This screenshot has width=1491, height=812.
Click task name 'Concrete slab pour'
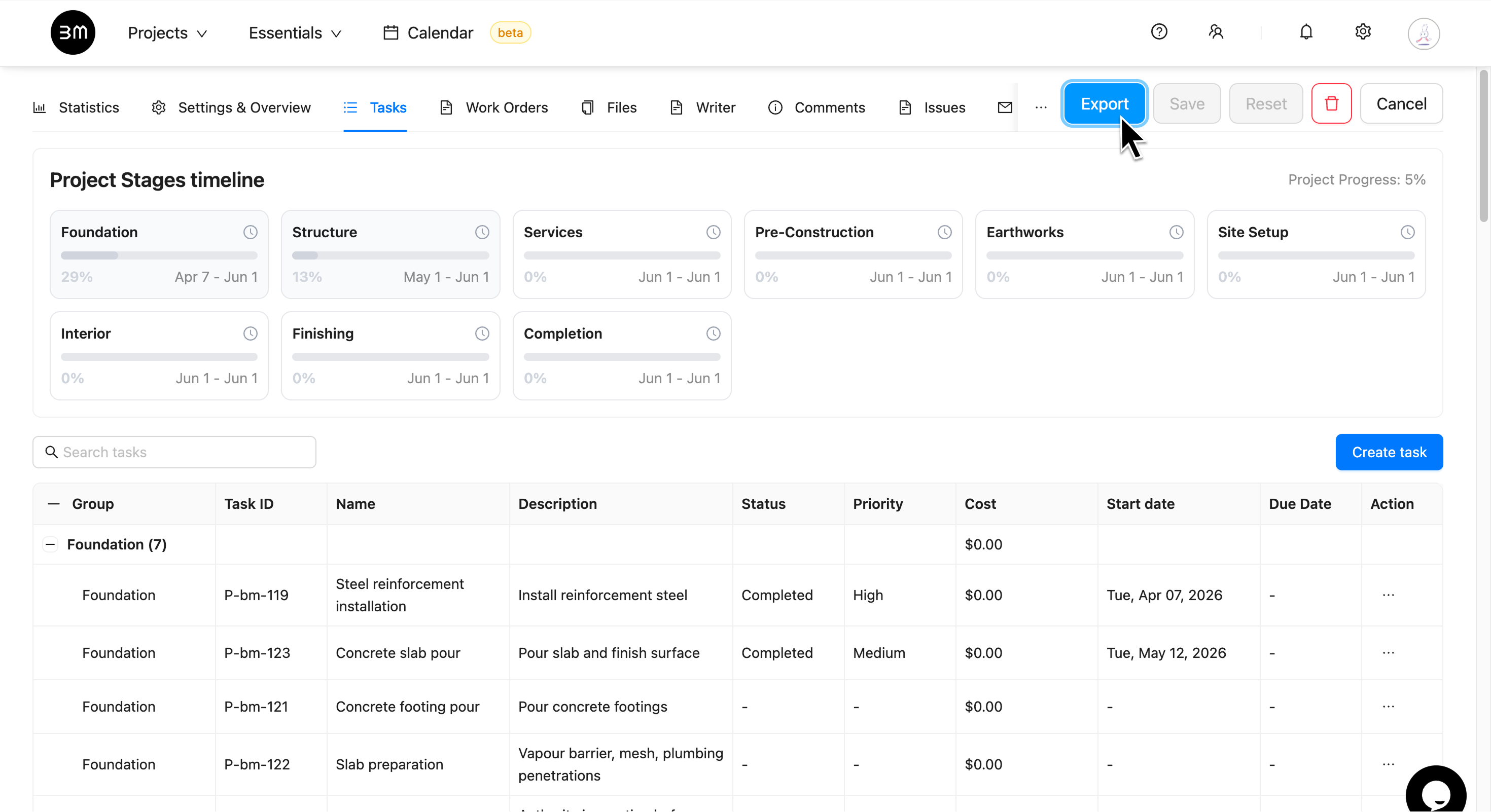coord(398,652)
